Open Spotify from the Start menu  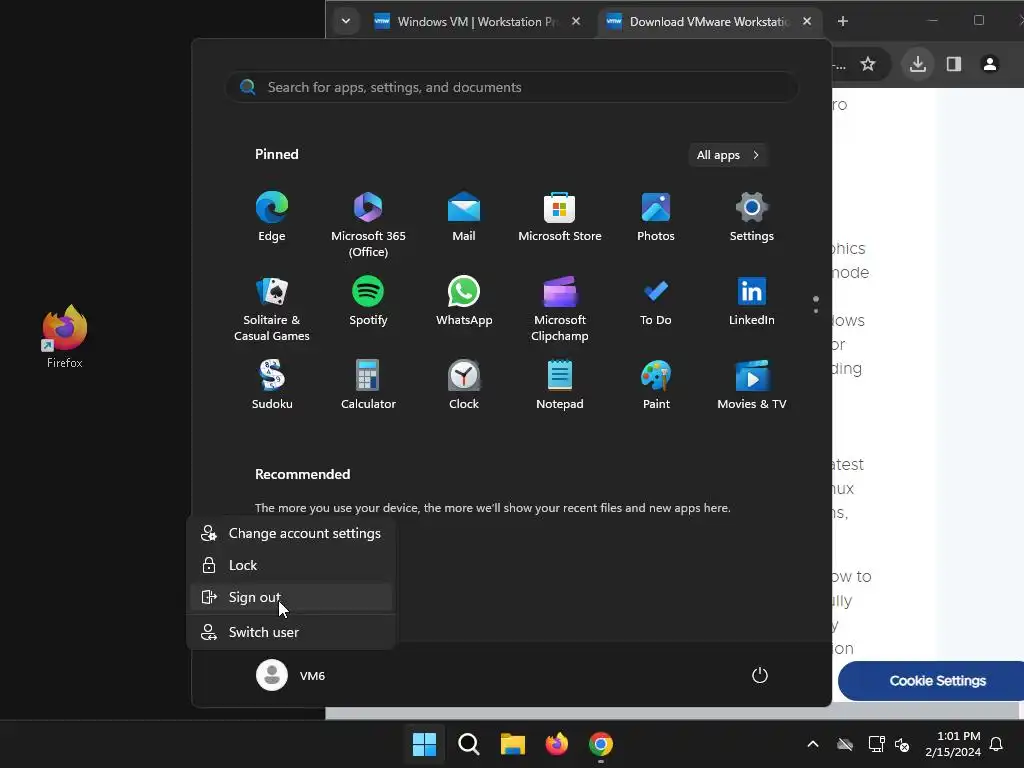pos(368,301)
